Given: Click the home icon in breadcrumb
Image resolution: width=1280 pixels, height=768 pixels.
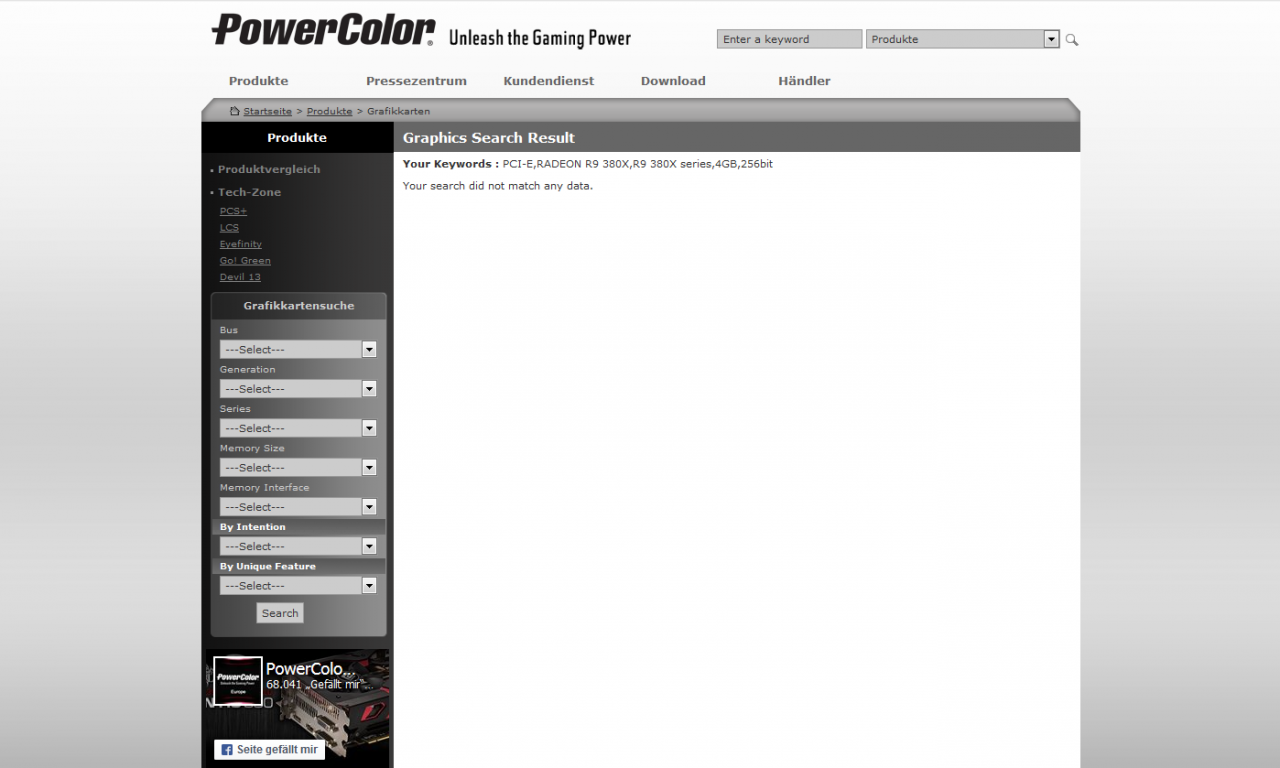Looking at the screenshot, I should (x=235, y=111).
